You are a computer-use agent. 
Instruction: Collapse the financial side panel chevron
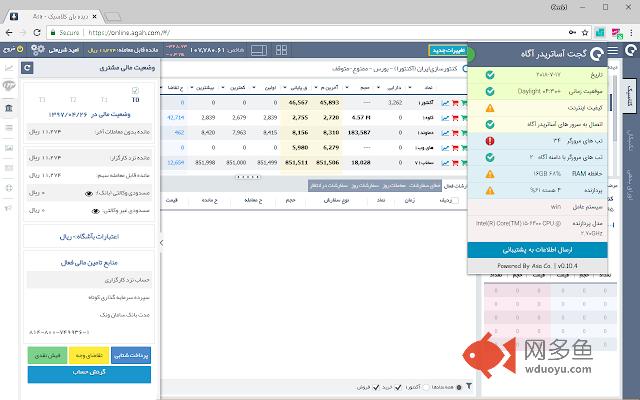tap(162, 243)
